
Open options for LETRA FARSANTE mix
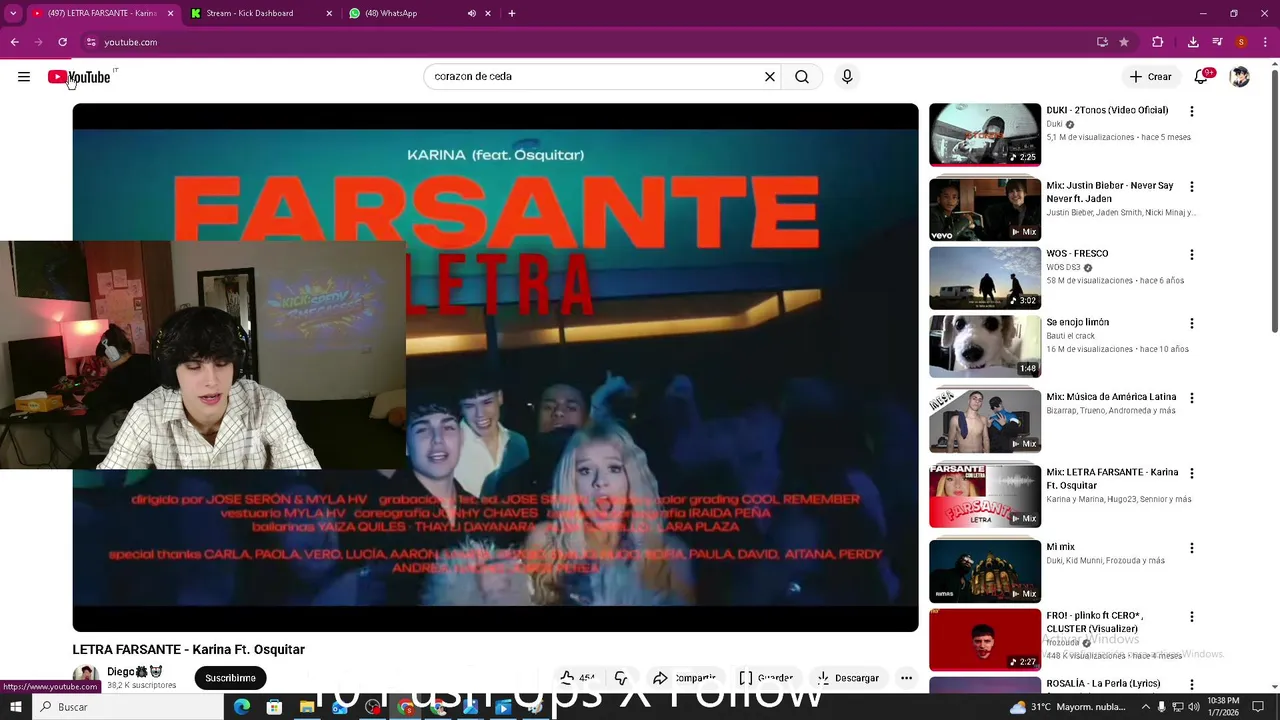(1191, 473)
